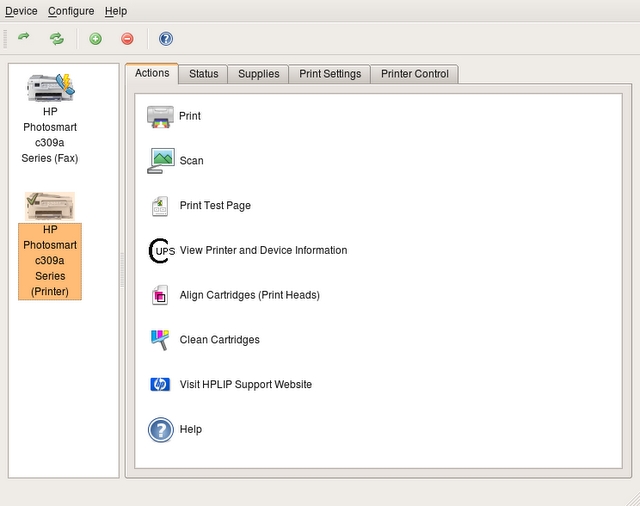
Task: Click the toolbar drag handle grip
Action: [5, 39]
